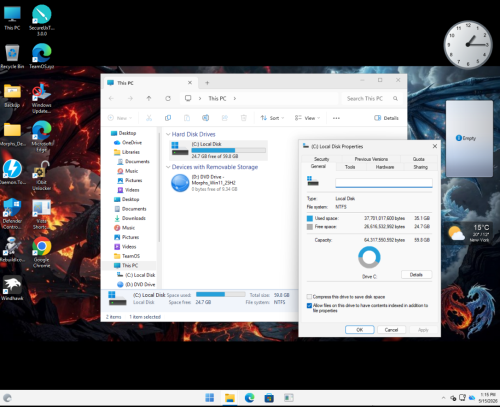Click the Up arrow navigation icon
The image size is (500, 407).
pyautogui.click(x=149, y=98)
